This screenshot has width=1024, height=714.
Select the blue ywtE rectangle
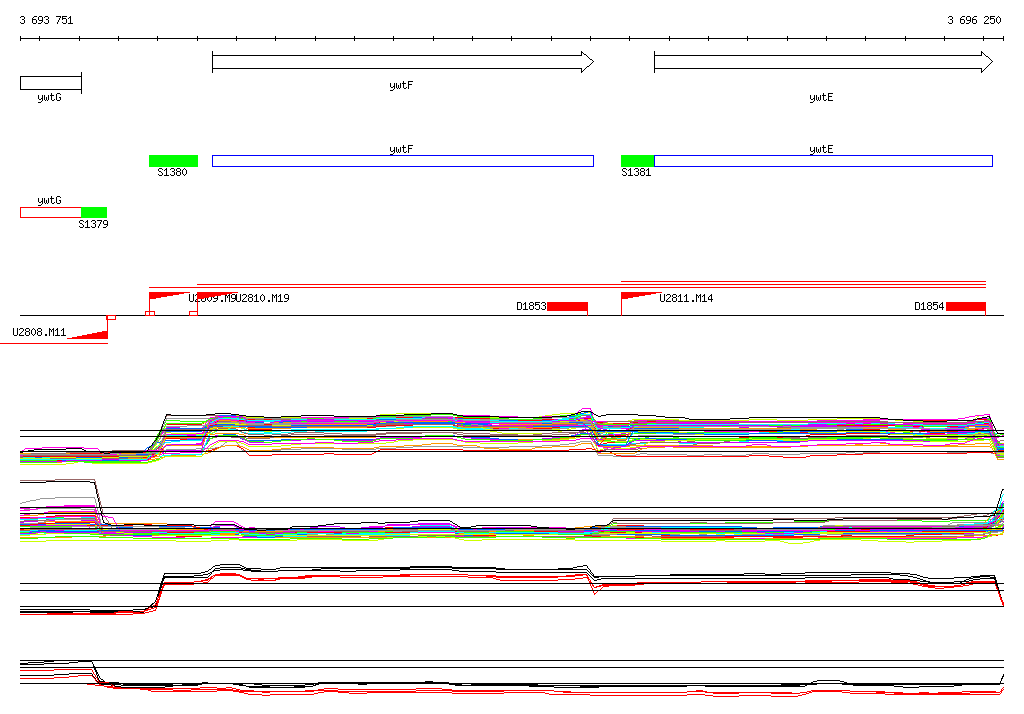pos(824,161)
